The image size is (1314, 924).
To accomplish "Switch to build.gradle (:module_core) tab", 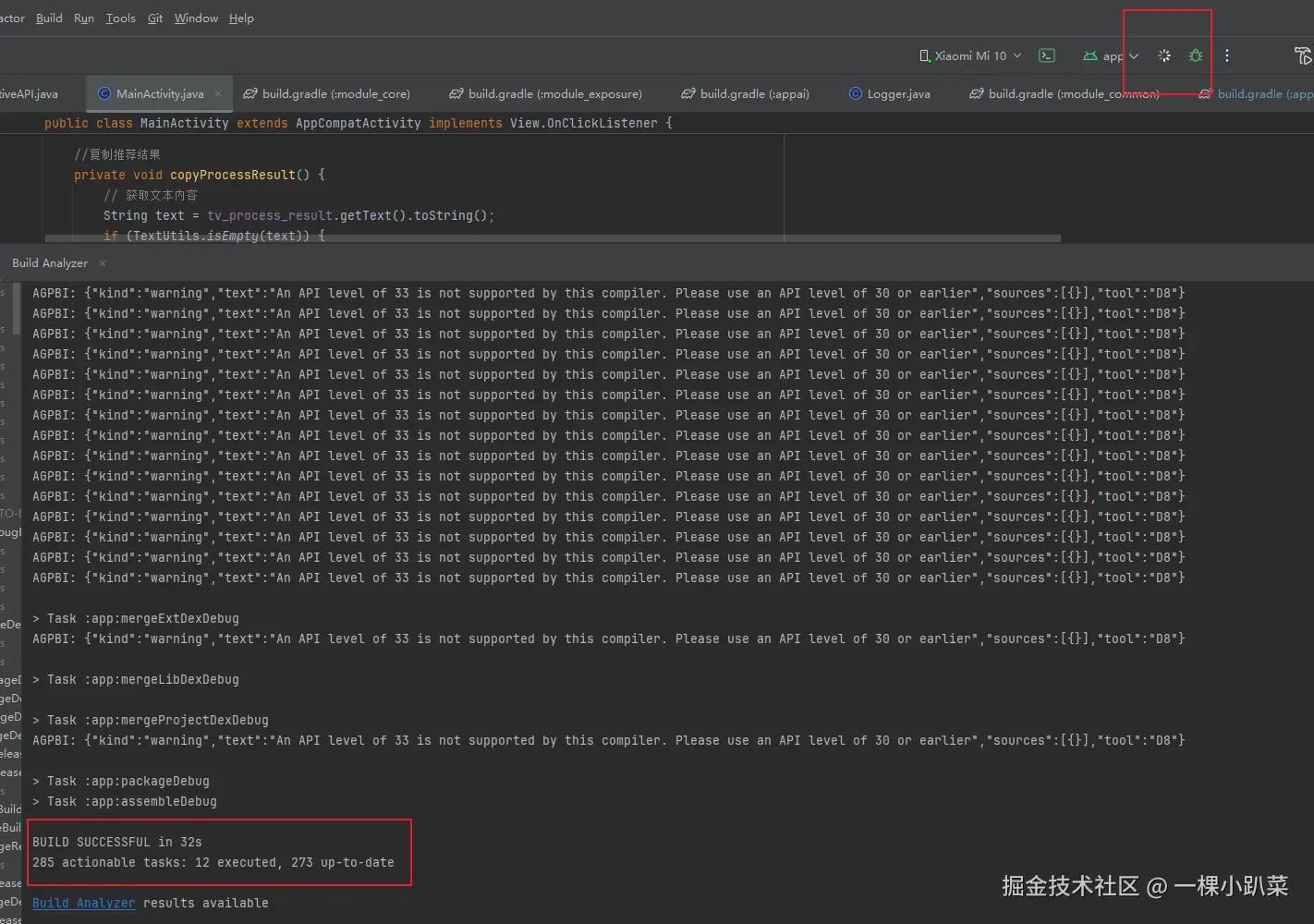I will point(335,94).
